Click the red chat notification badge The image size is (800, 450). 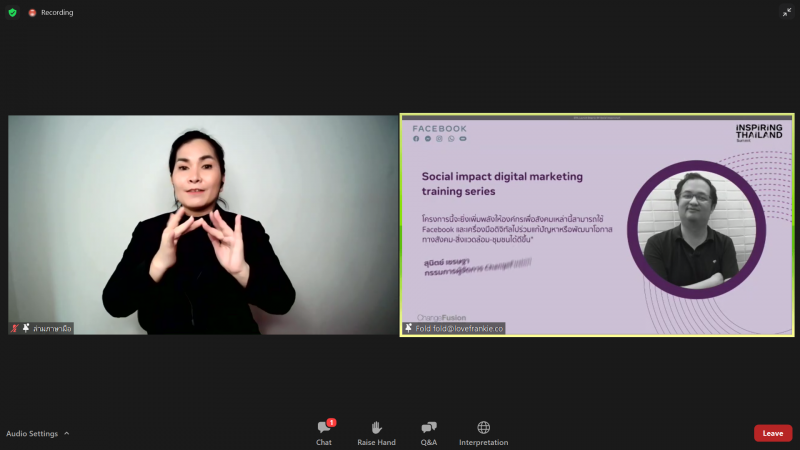pyautogui.click(x=332, y=422)
